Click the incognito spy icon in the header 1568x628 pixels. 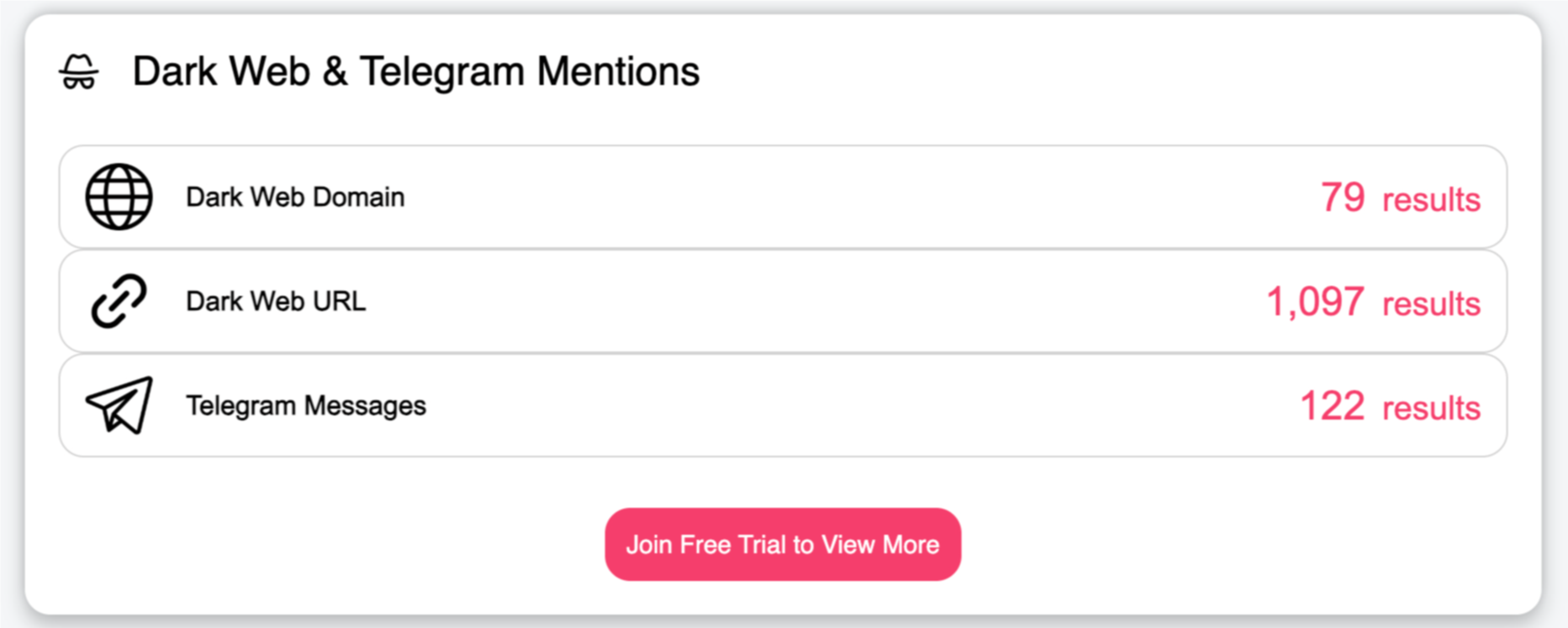point(79,72)
